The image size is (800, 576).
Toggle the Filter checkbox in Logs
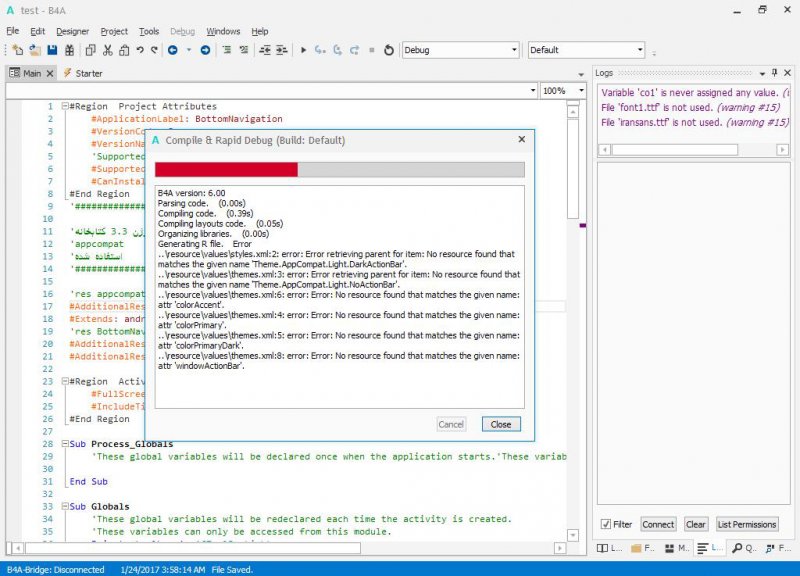(x=606, y=524)
